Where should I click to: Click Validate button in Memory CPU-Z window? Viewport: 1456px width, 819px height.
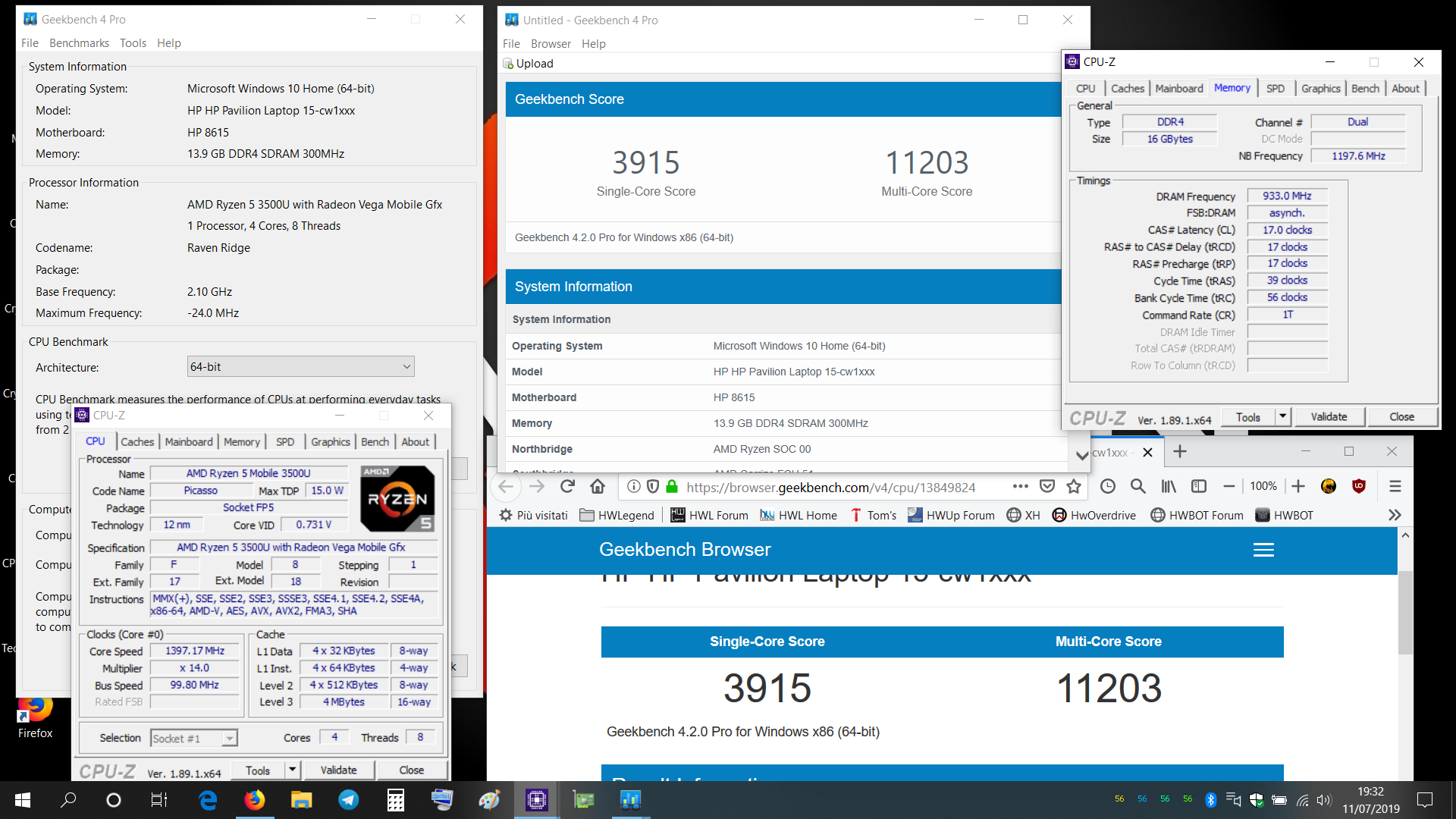[1329, 416]
